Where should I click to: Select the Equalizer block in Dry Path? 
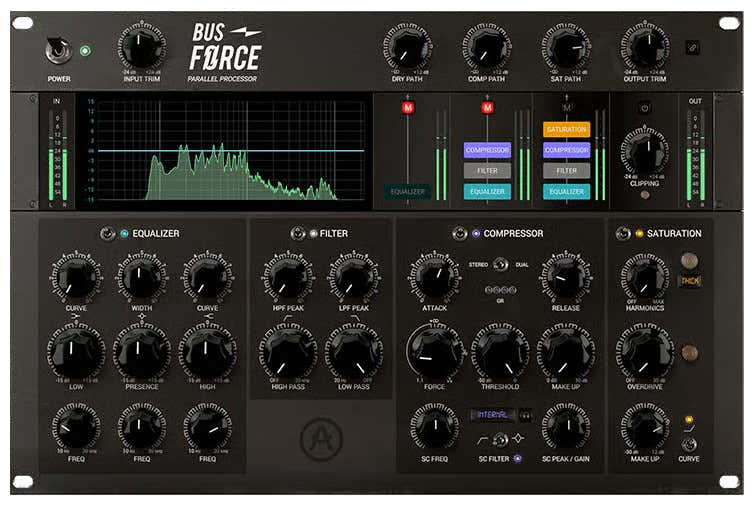(407, 191)
